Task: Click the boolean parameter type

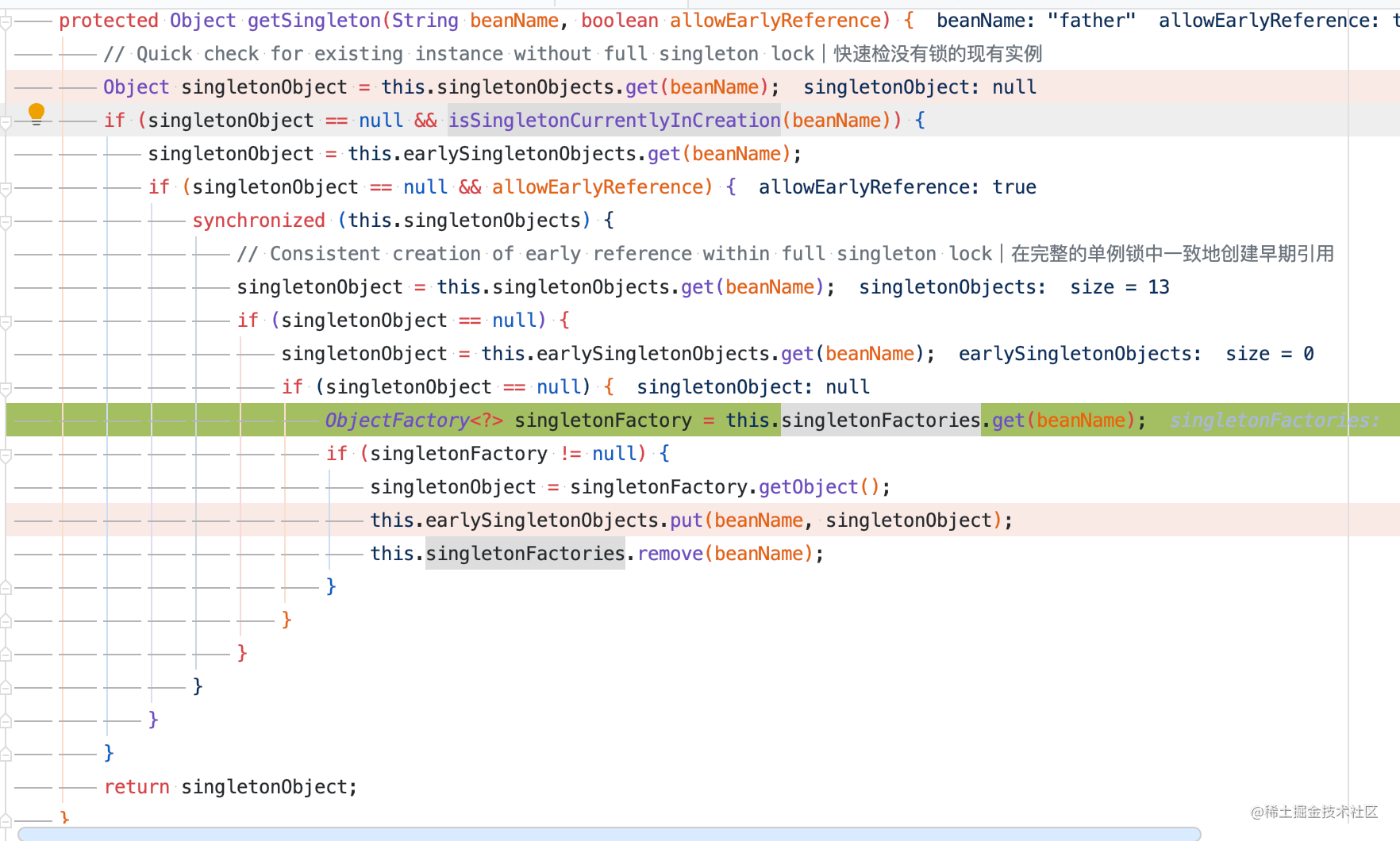Action: [620, 21]
